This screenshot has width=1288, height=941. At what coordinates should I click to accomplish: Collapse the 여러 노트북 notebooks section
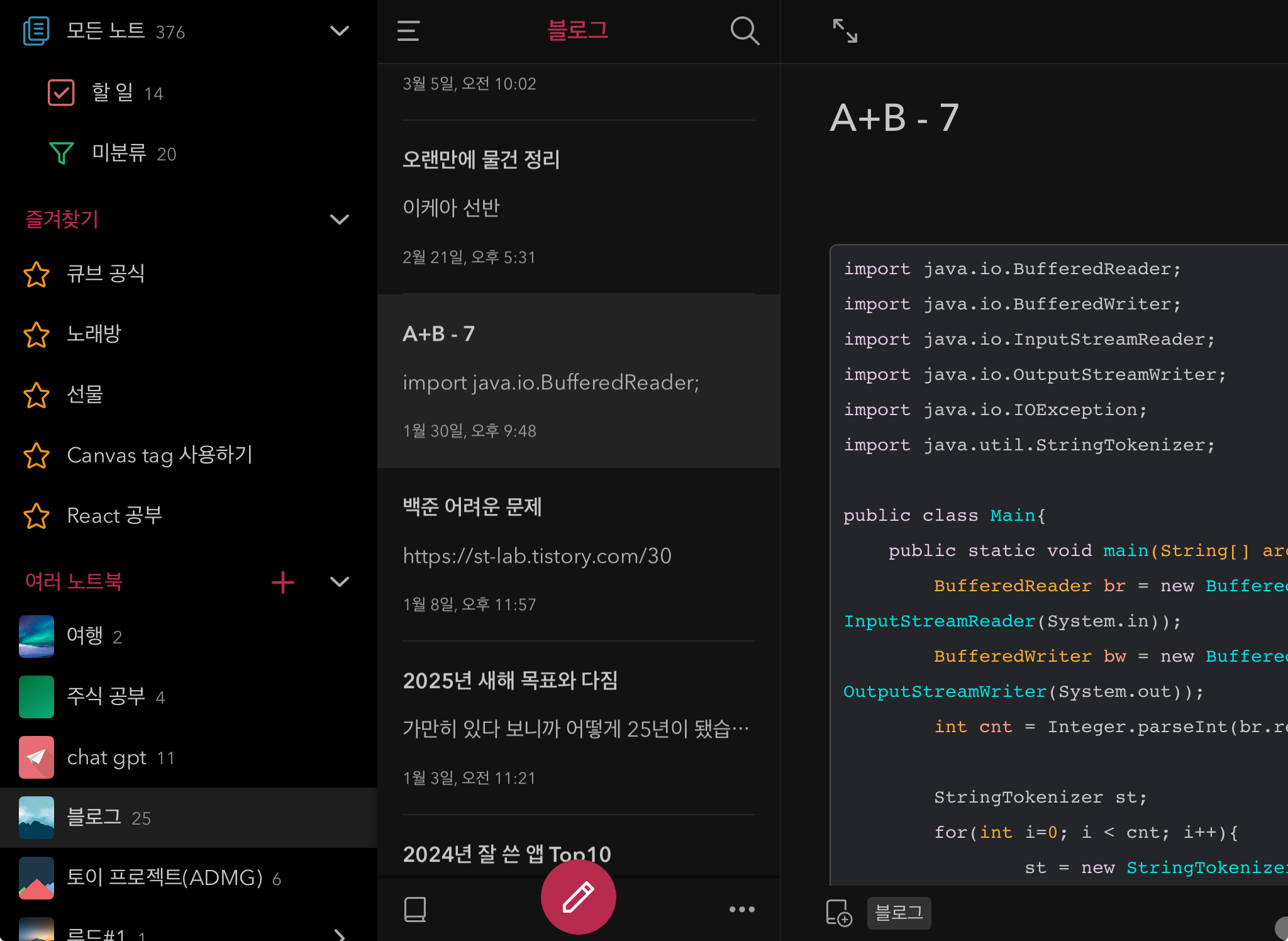pos(340,582)
